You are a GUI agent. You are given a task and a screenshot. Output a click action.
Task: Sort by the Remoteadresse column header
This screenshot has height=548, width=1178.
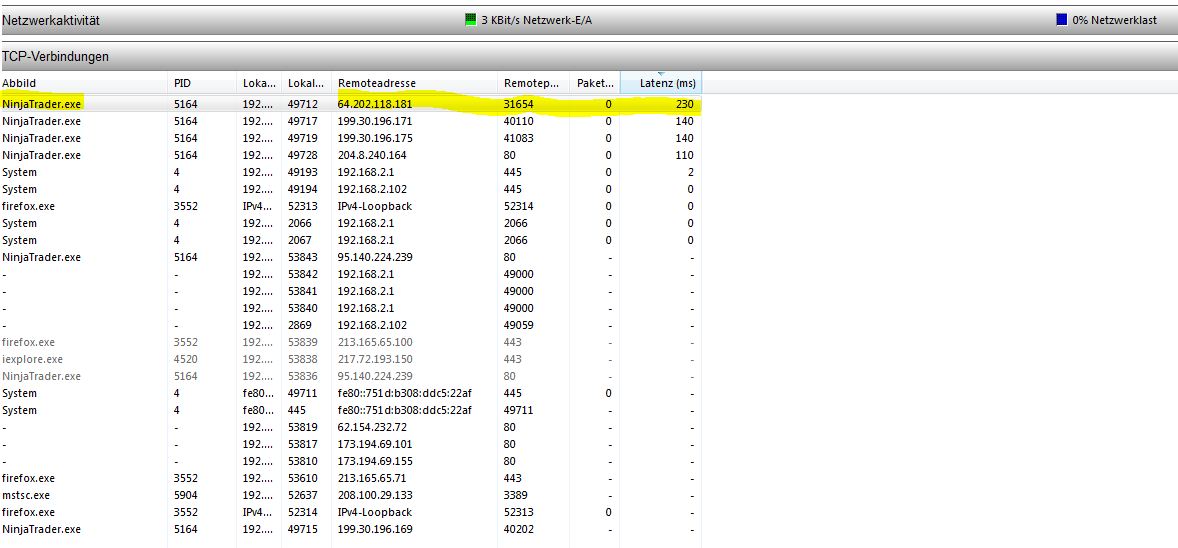(x=414, y=83)
